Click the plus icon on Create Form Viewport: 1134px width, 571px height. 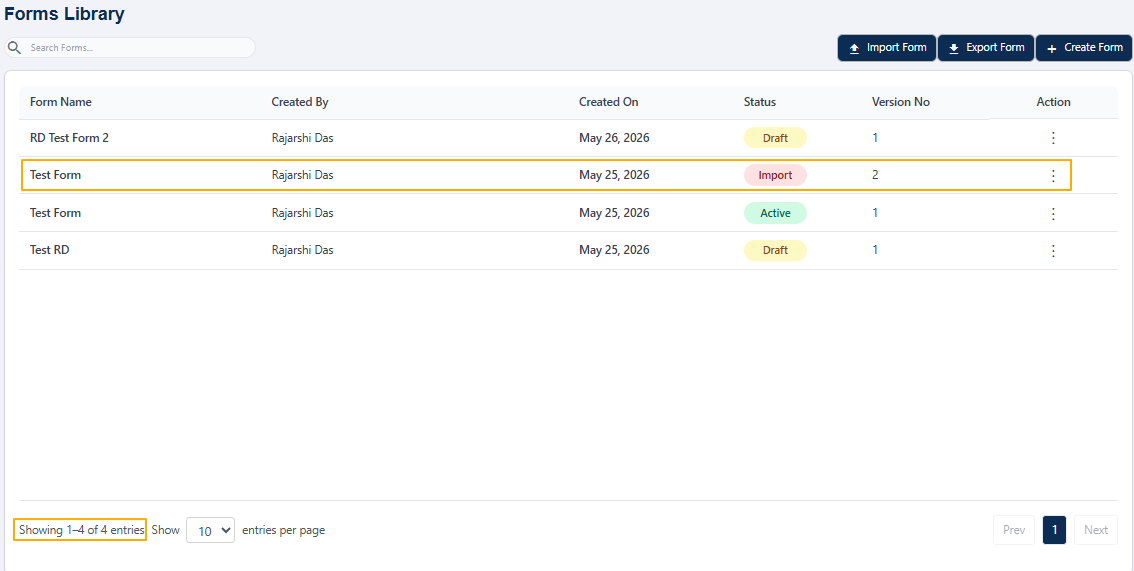click(x=1052, y=48)
